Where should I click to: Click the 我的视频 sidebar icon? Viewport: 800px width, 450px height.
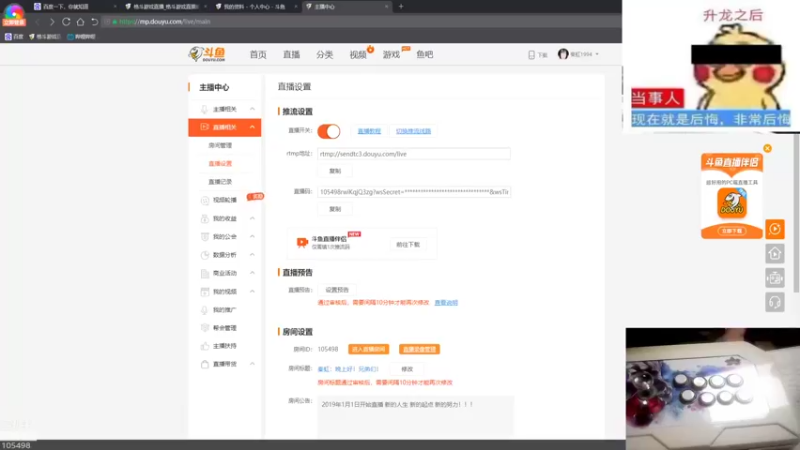click(x=205, y=292)
